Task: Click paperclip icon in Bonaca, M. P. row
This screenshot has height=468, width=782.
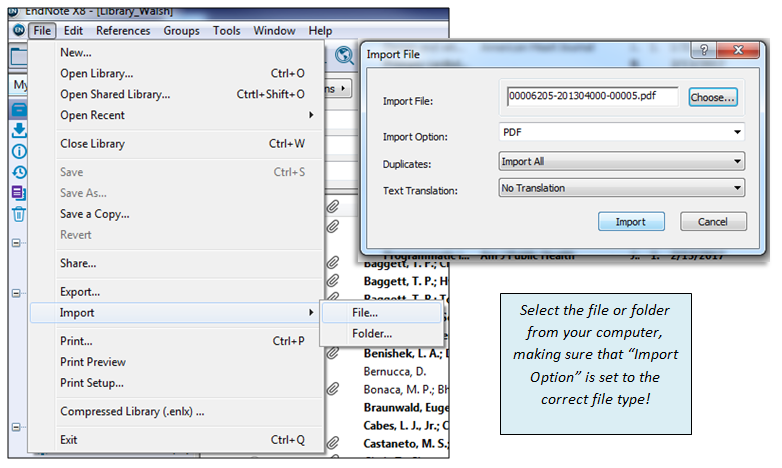Action: [333, 389]
